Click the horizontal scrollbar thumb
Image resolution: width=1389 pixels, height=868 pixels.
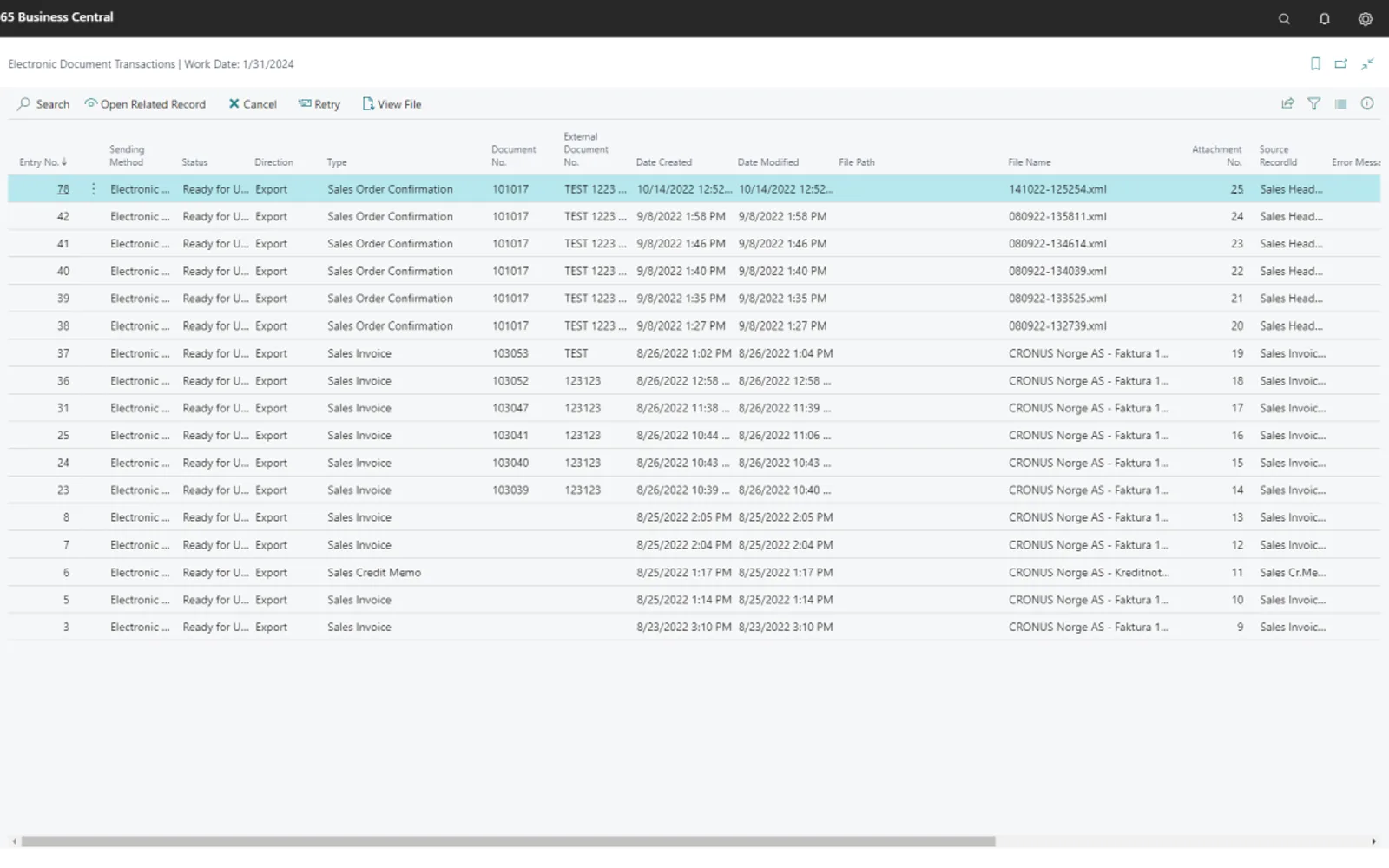508,841
